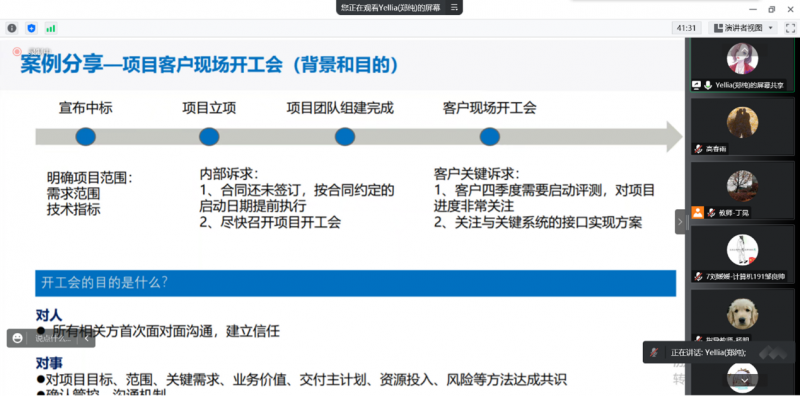Click the label 您正在观看Yellia的屏幕
Image resolution: width=800 pixels, height=396 pixels.
pos(391,8)
